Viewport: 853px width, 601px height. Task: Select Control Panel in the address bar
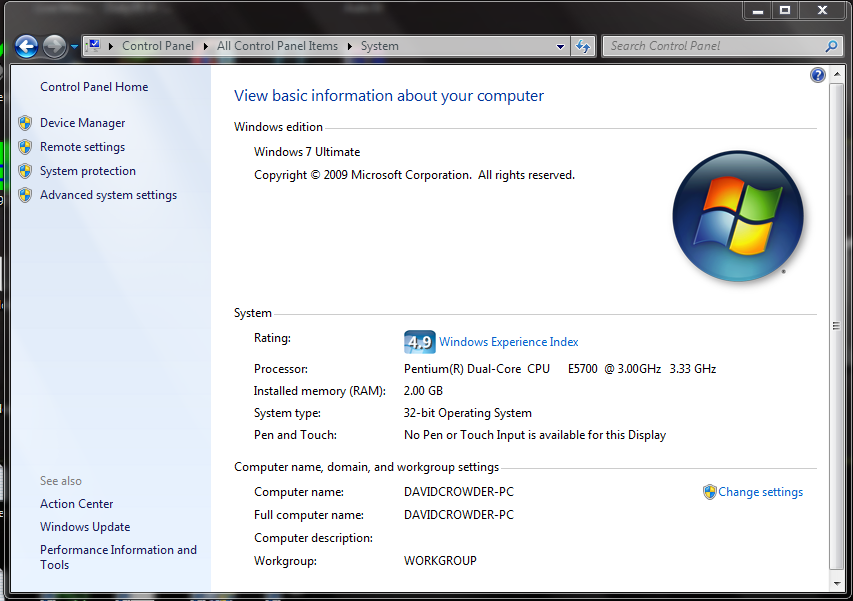point(158,46)
